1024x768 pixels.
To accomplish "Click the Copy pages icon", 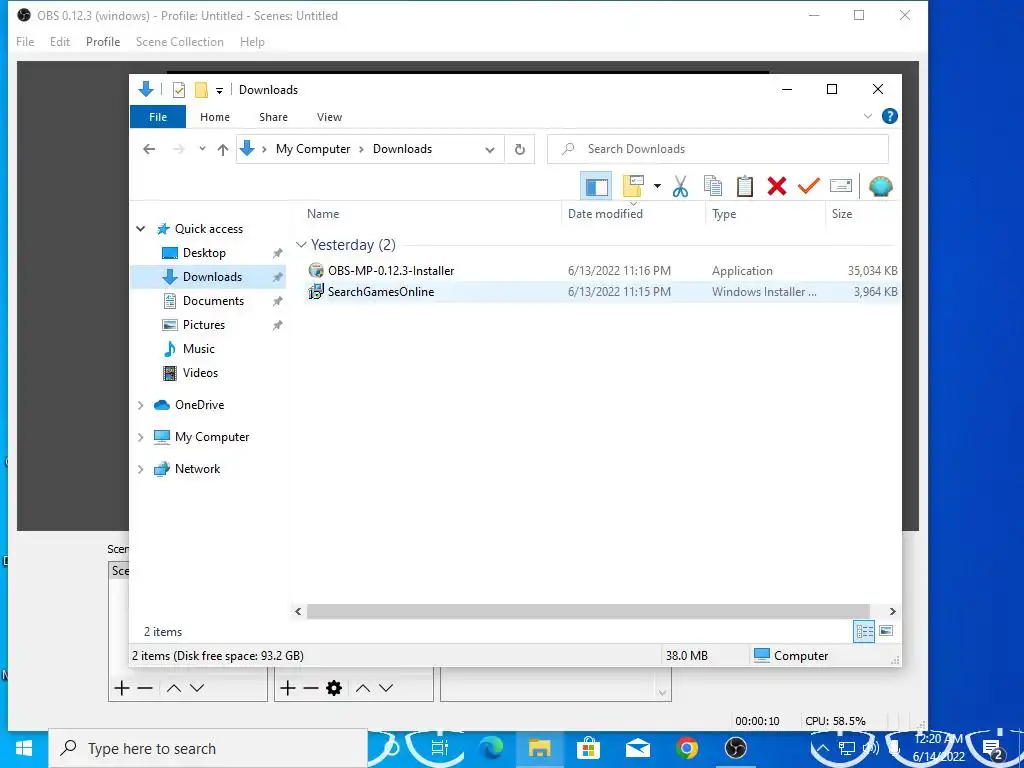I will pyautogui.click(x=712, y=187).
